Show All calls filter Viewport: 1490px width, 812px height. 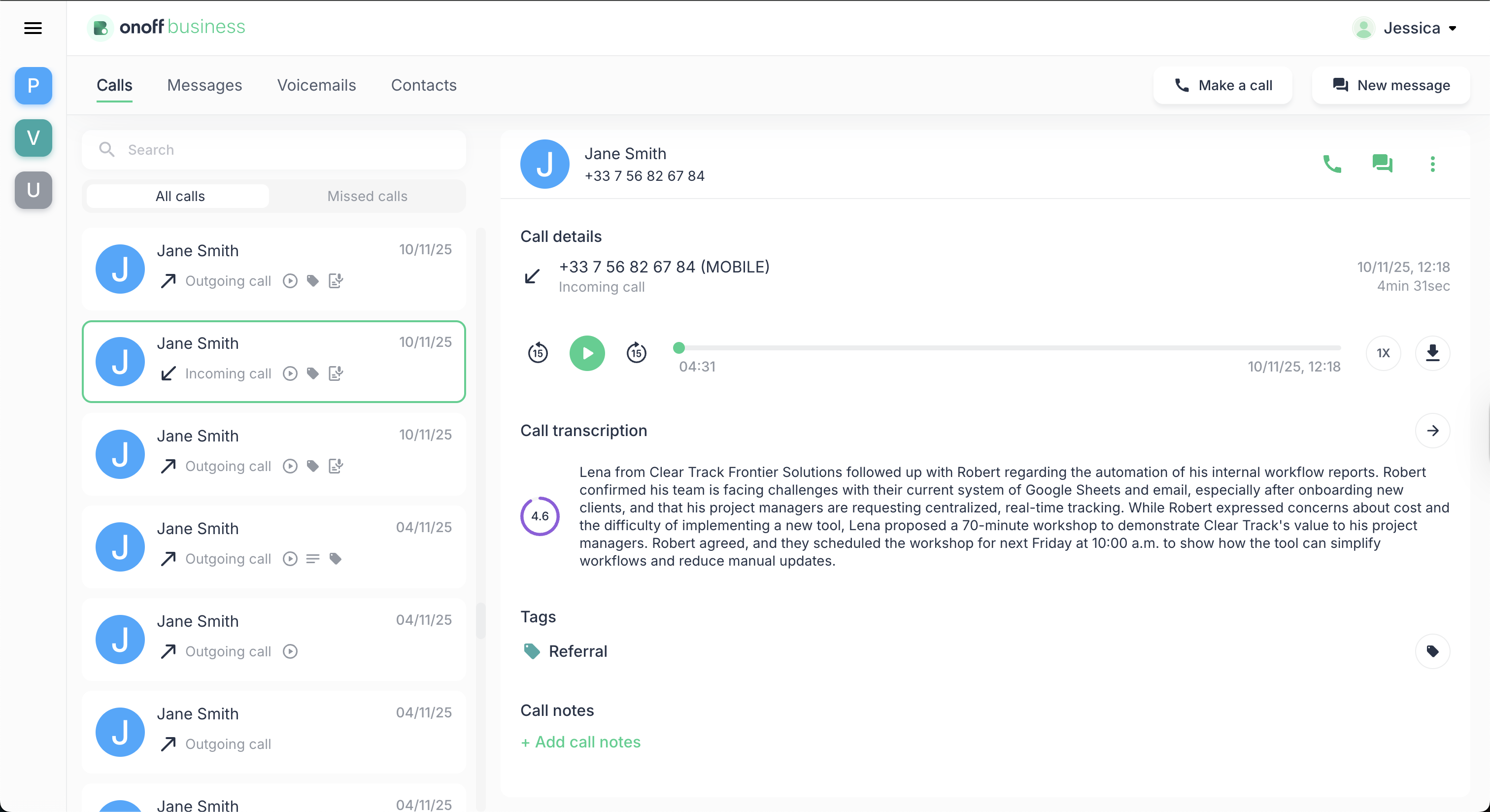point(177,196)
